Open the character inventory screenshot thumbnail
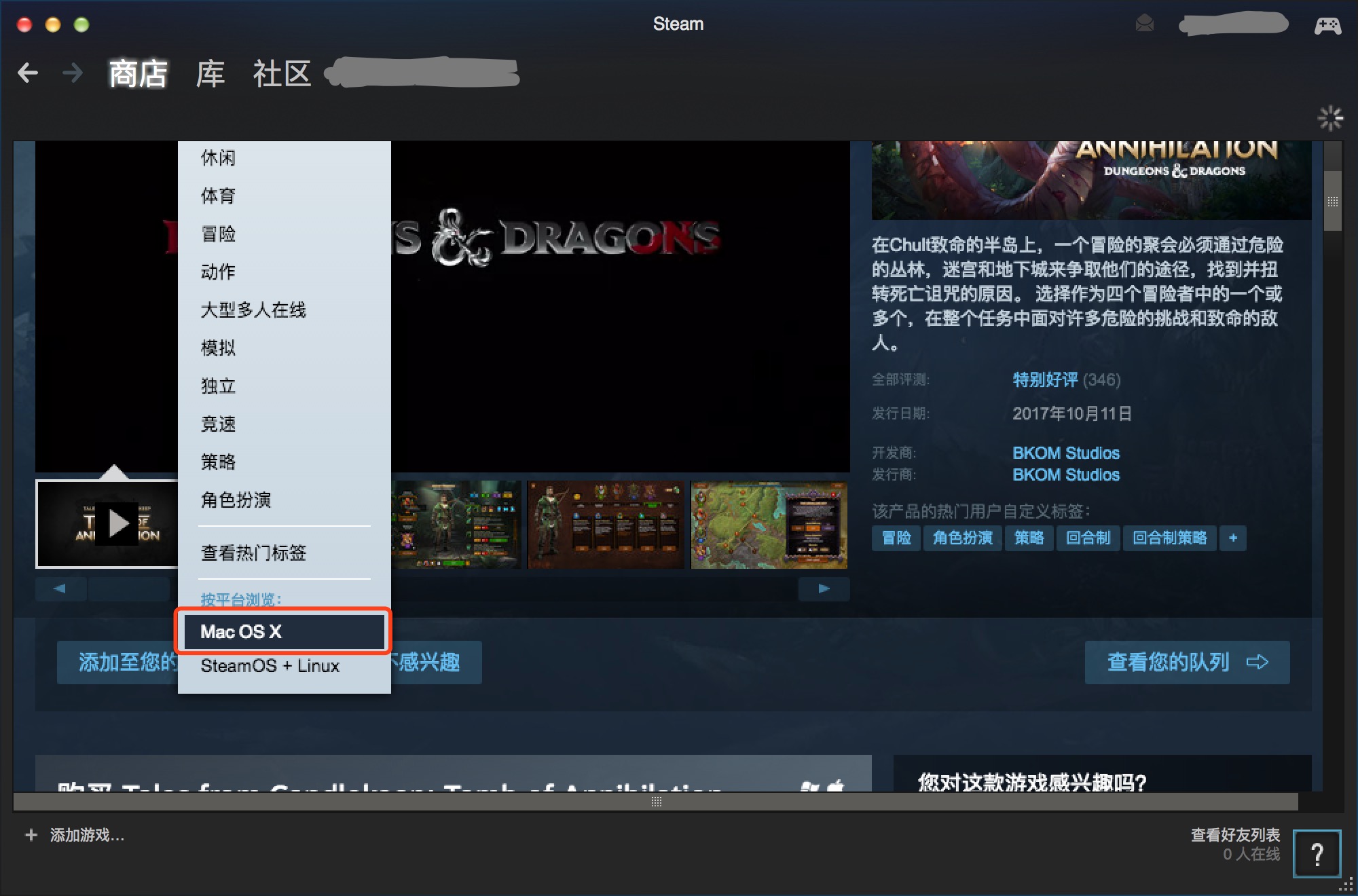The image size is (1358, 896). click(456, 524)
